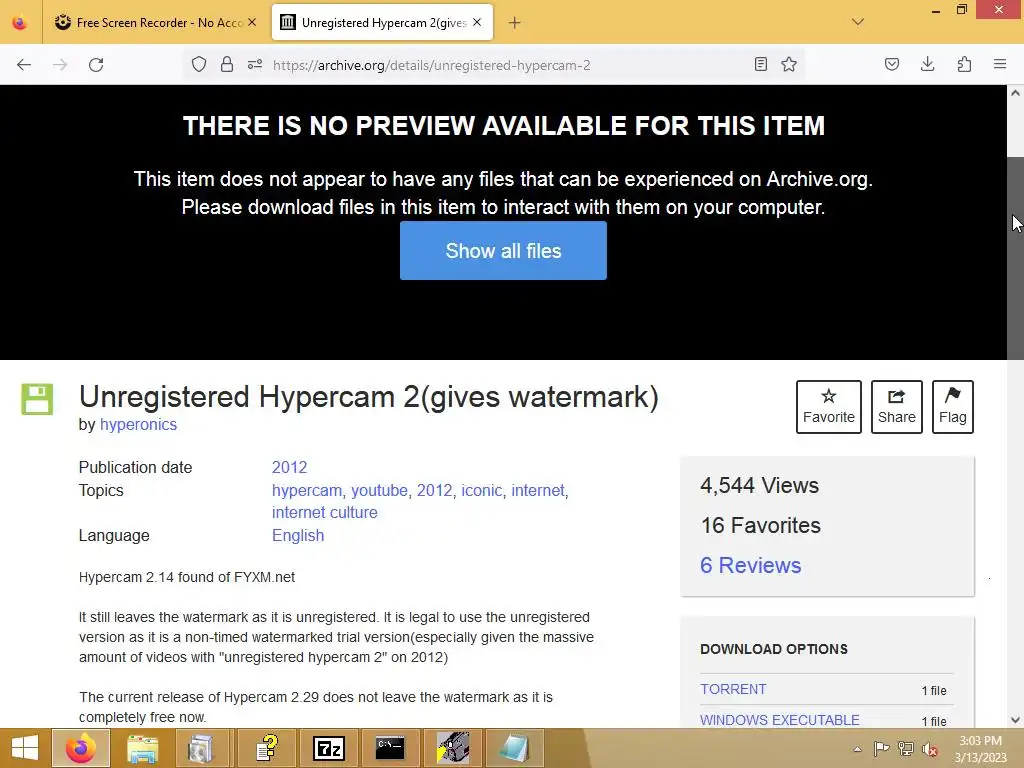Open the 7-Zip taskbar icon

328,748
